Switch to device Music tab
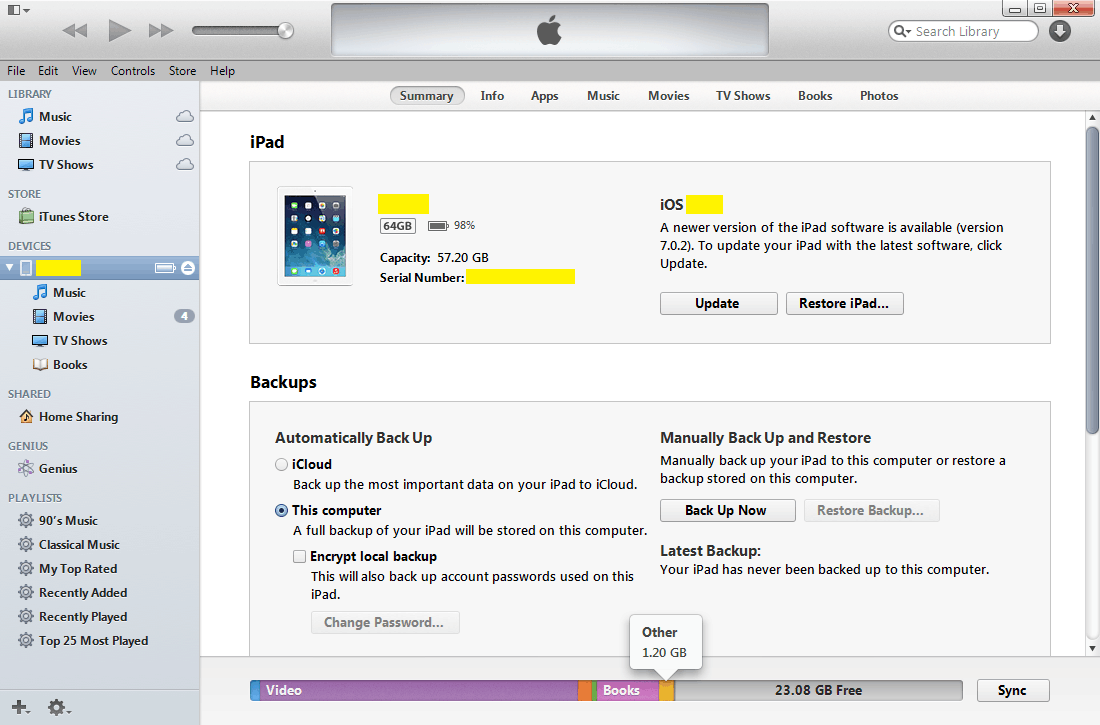1100x725 pixels. coord(603,95)
